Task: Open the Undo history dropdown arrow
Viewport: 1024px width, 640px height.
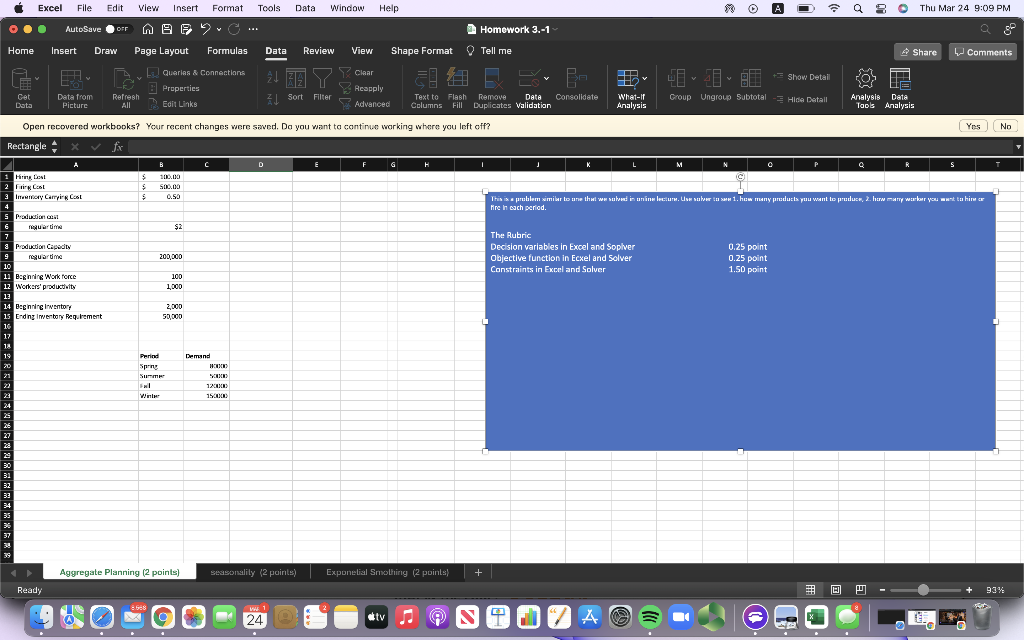Action: (x=219, y=29)
